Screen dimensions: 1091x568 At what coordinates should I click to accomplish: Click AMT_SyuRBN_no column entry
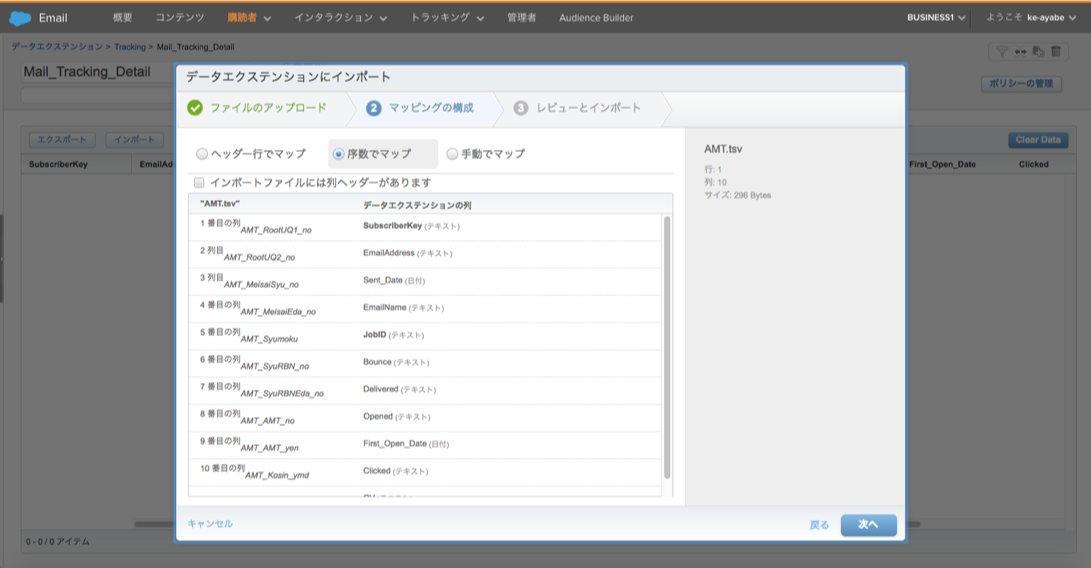click(x=274, y=366)
